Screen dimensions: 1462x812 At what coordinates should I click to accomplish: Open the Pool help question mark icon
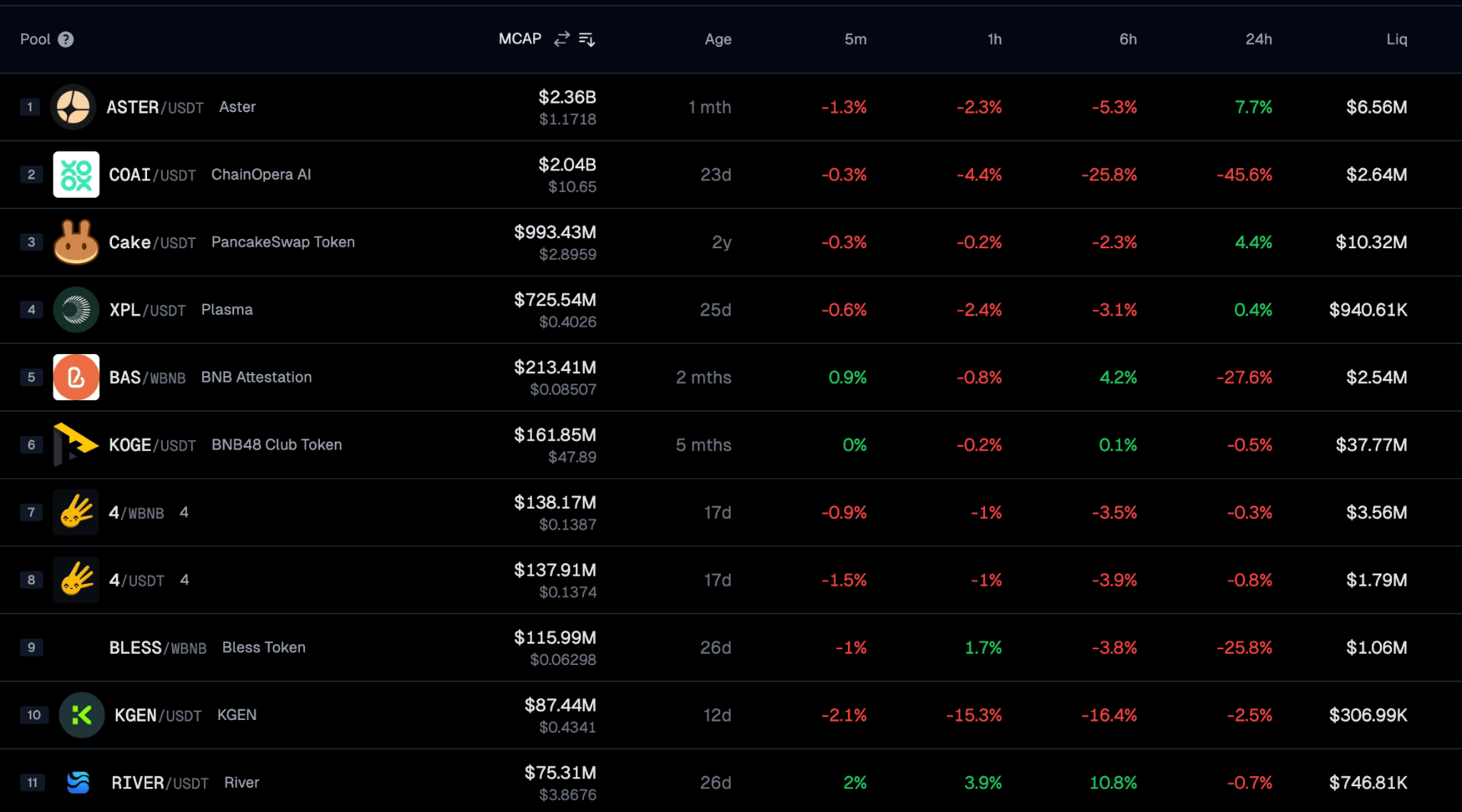pos(66,40)
